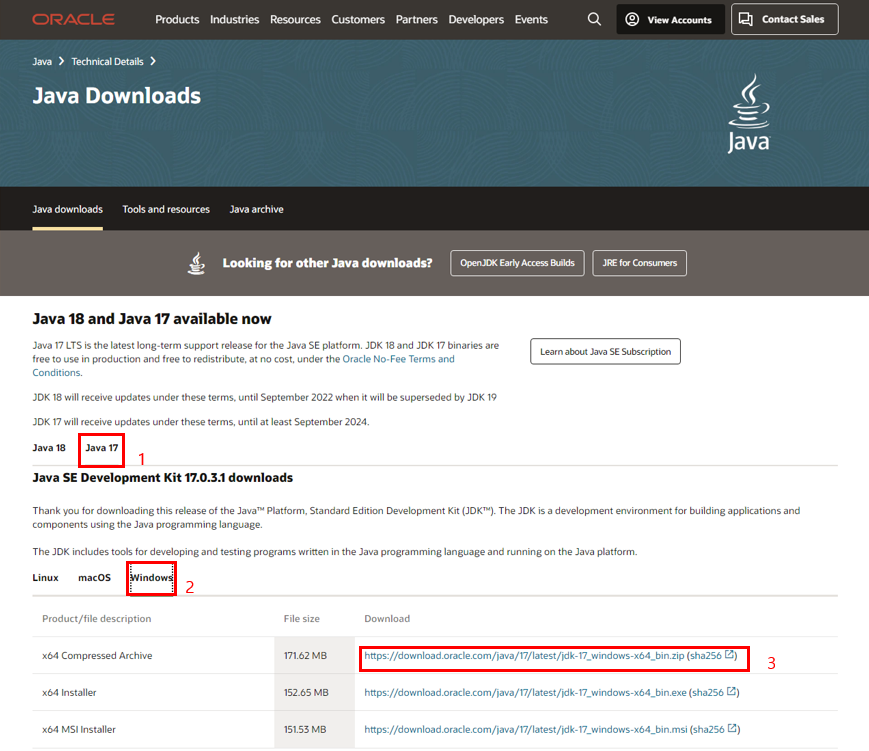This screenshot has width=869, height=751.
Task: Open the Partners menu
Action: (417, 19)
